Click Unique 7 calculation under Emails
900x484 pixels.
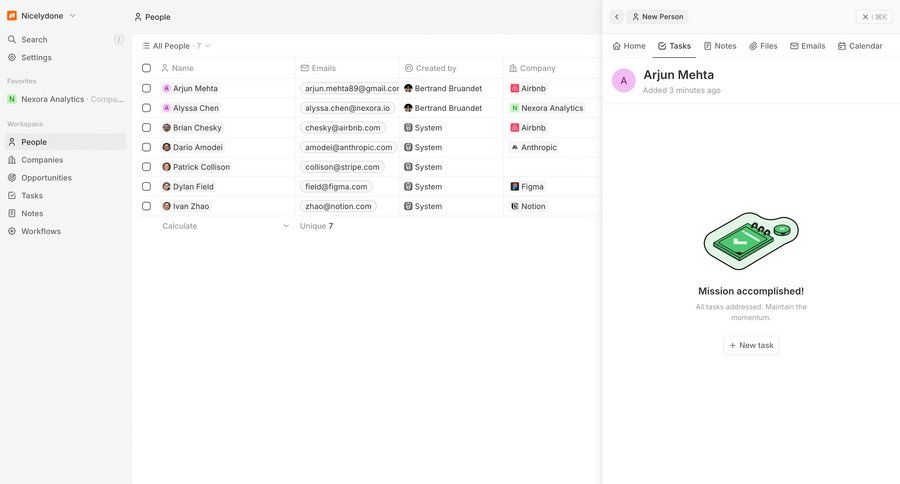click(x=316, y=226)
